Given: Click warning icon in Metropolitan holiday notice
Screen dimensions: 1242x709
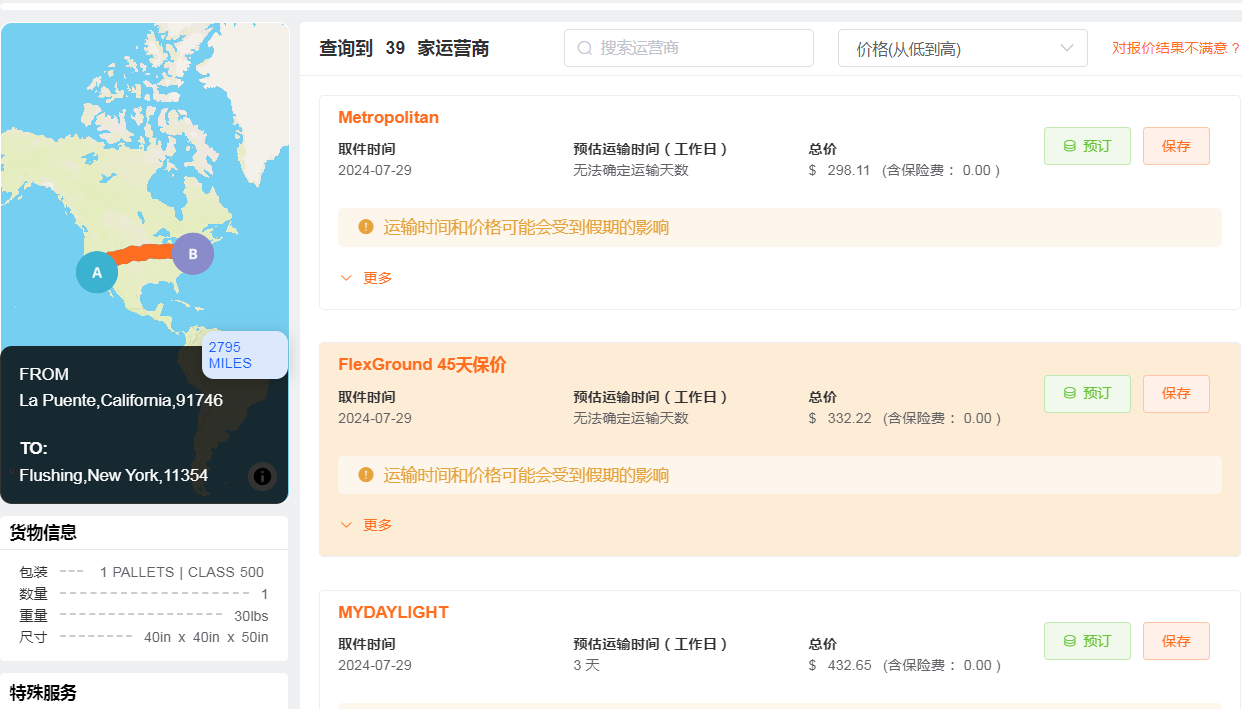Looking at the screenshot, I should pos(366,227).
